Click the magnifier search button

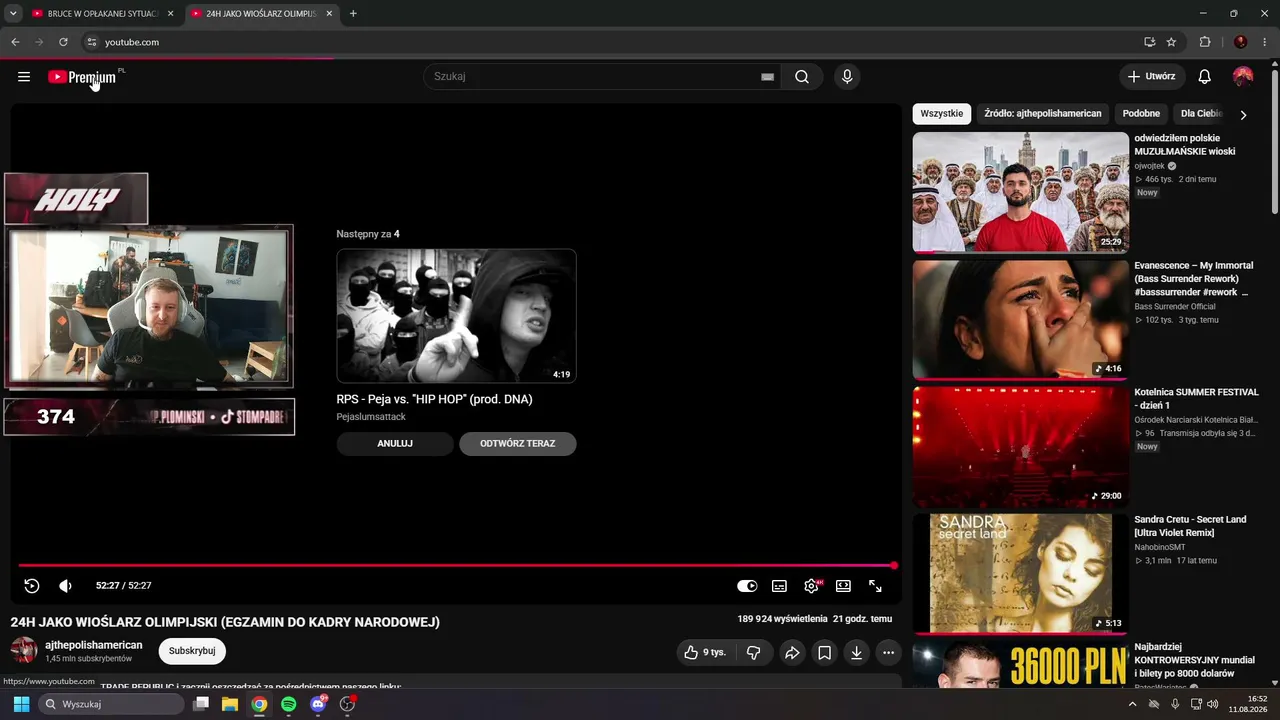pyautogui.click(x=802, y=77)
